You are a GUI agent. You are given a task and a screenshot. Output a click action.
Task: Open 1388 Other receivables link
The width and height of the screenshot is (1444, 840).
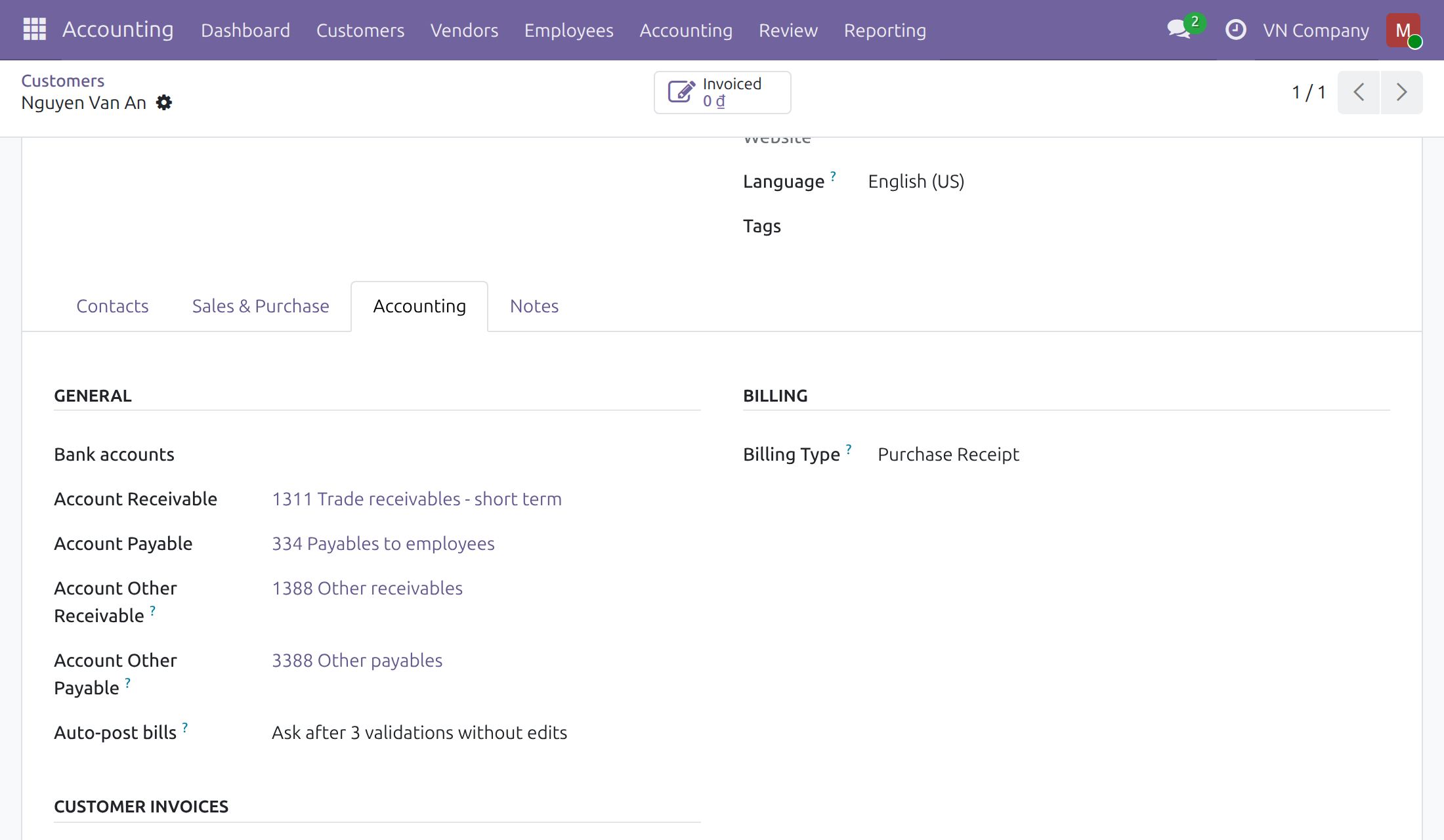pos(367,589)
